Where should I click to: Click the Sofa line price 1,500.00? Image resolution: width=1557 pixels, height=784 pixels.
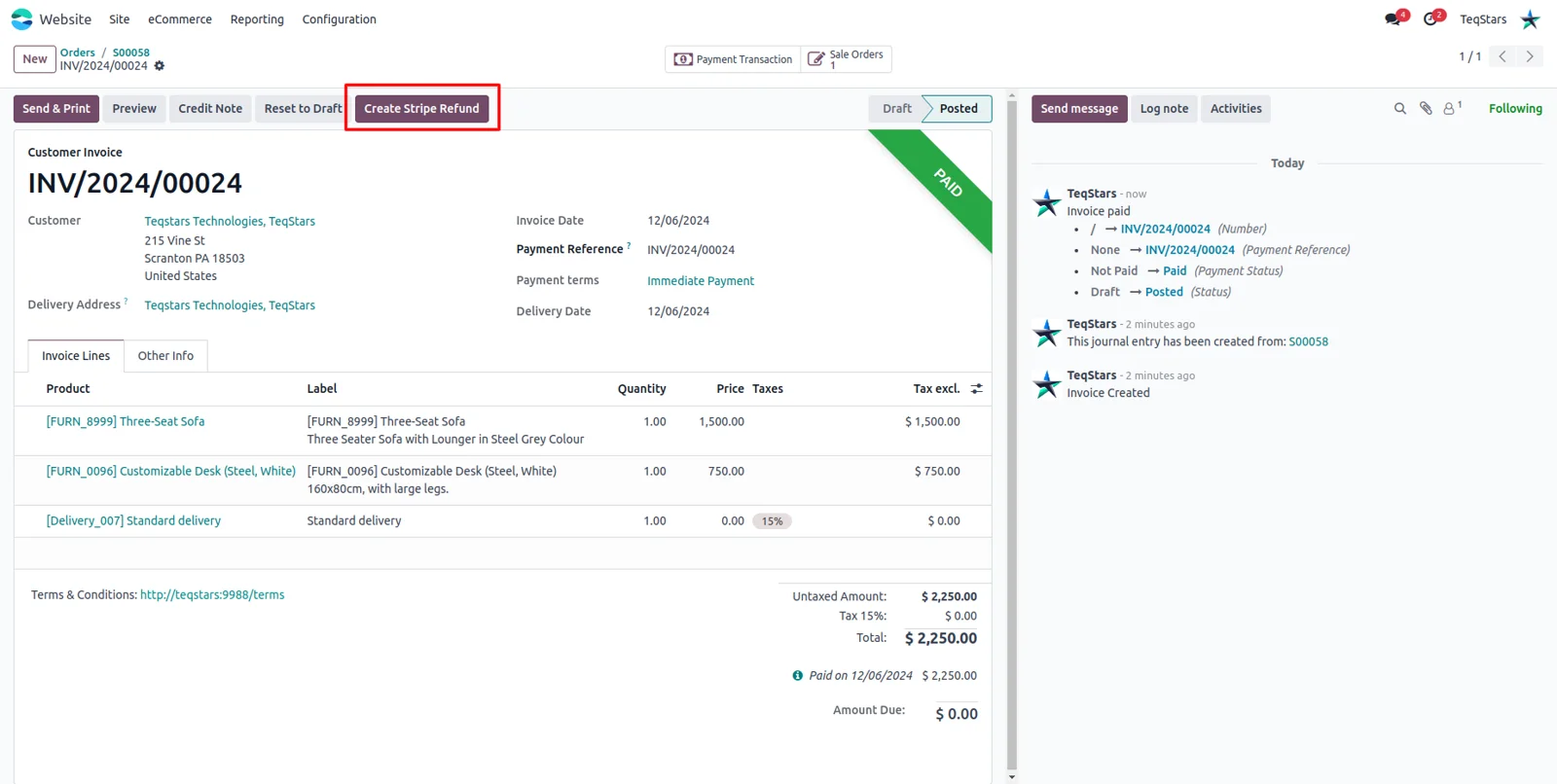(x=721, y=422)
